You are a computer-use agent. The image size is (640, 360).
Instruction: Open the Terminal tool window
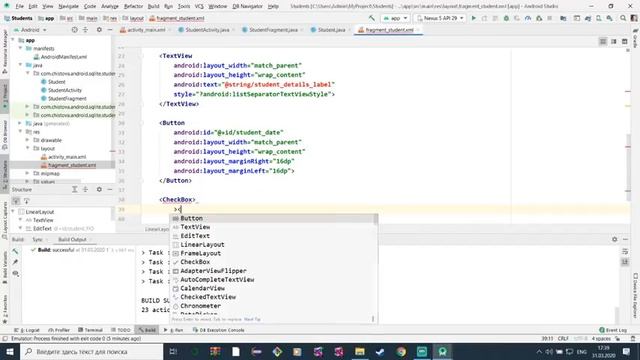[x=90, y=330]
